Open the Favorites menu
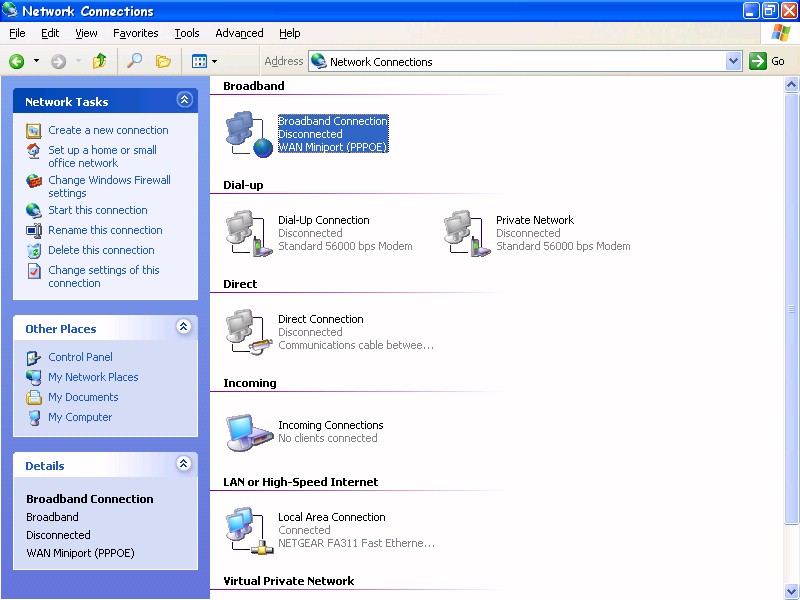This screenshot has width=800, height=600. click(136, 33)
